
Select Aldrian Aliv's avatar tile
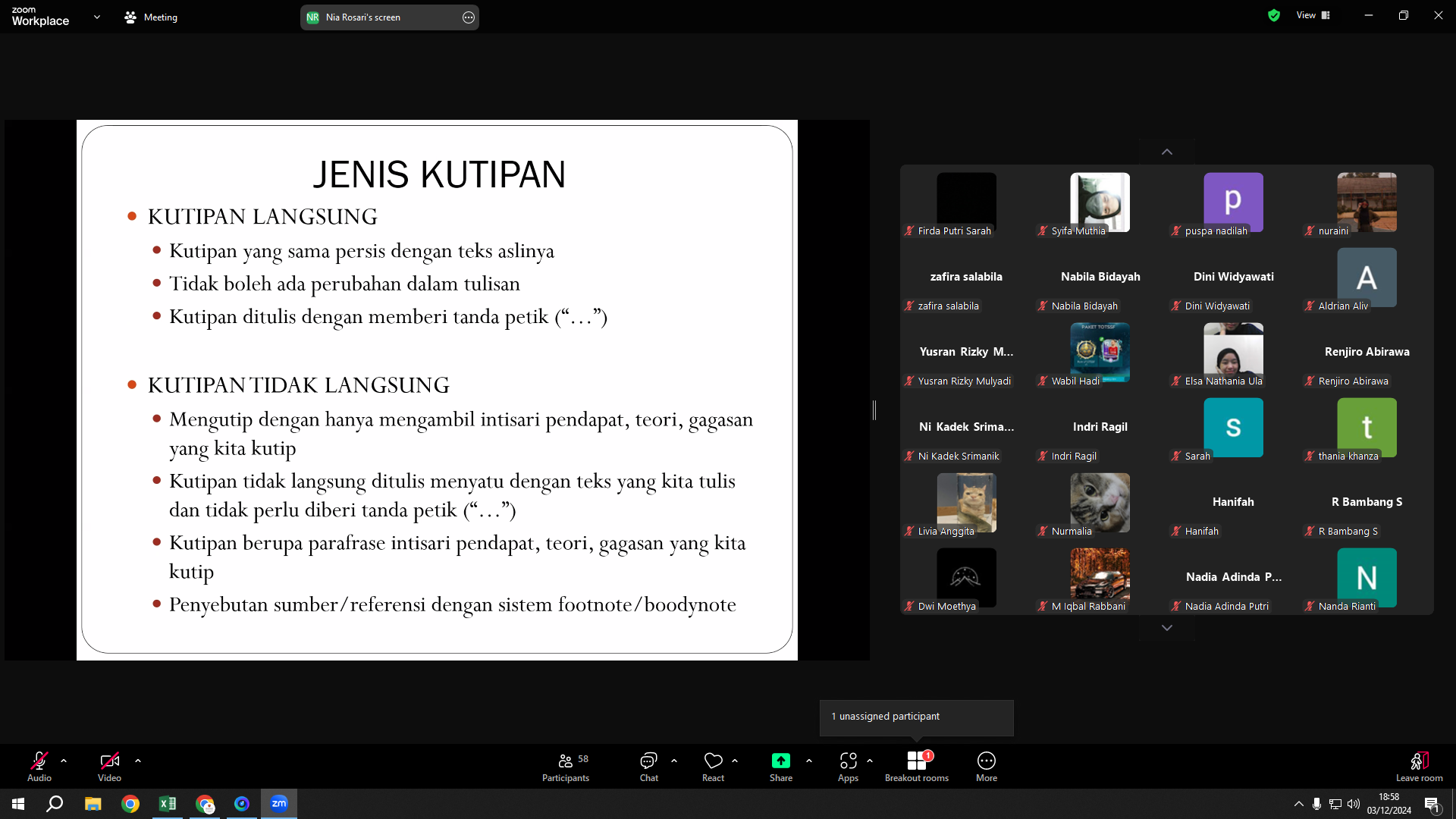1367,278
